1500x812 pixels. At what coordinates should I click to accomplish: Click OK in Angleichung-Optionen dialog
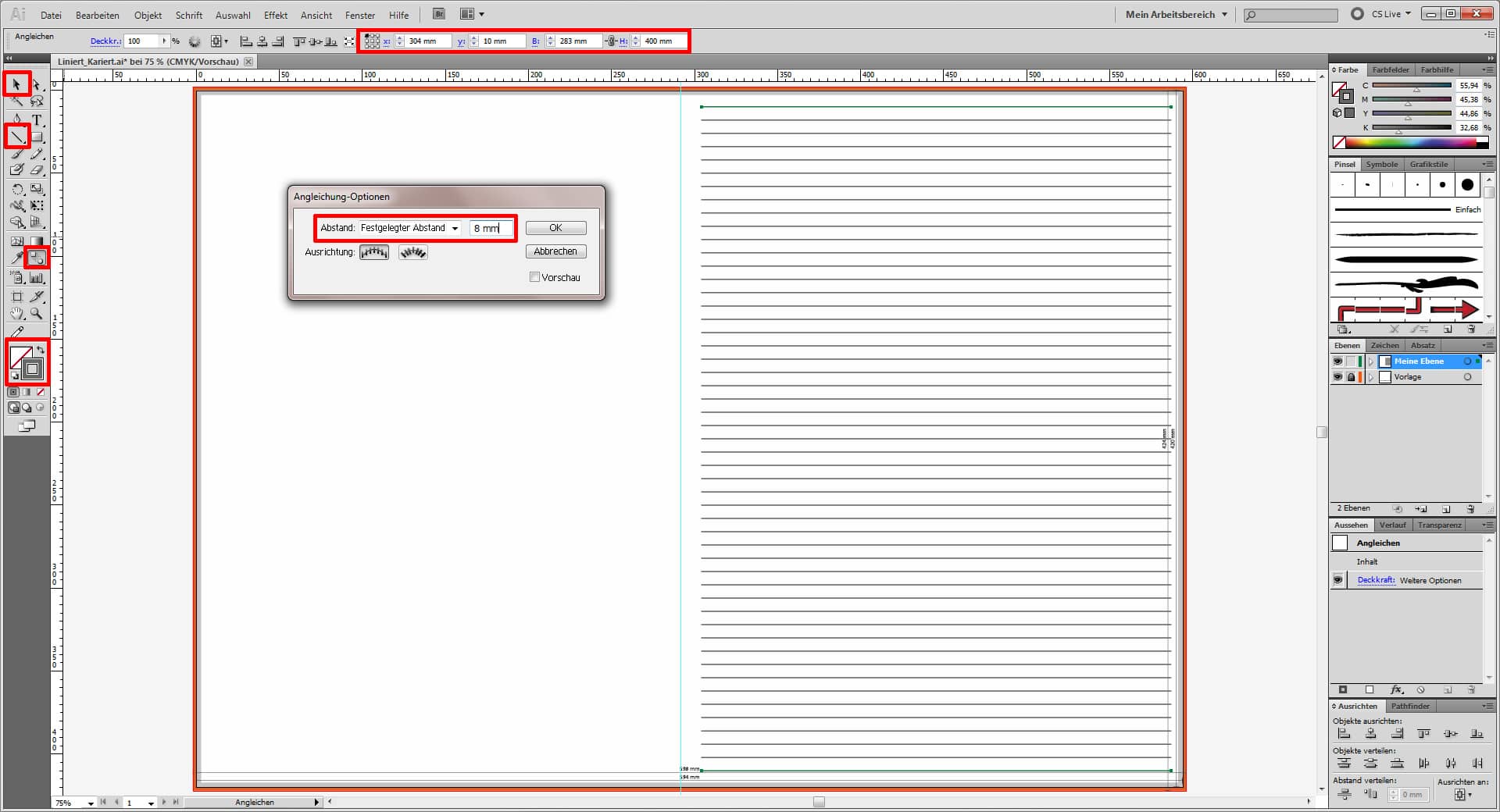pyautogui.click(x=555, y=228)
